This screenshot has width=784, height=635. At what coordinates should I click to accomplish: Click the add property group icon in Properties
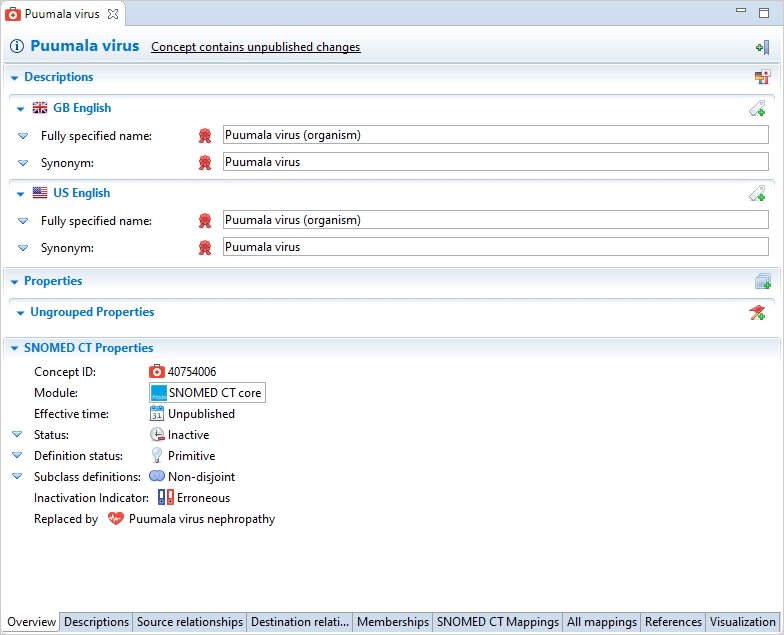click(762, 281)
